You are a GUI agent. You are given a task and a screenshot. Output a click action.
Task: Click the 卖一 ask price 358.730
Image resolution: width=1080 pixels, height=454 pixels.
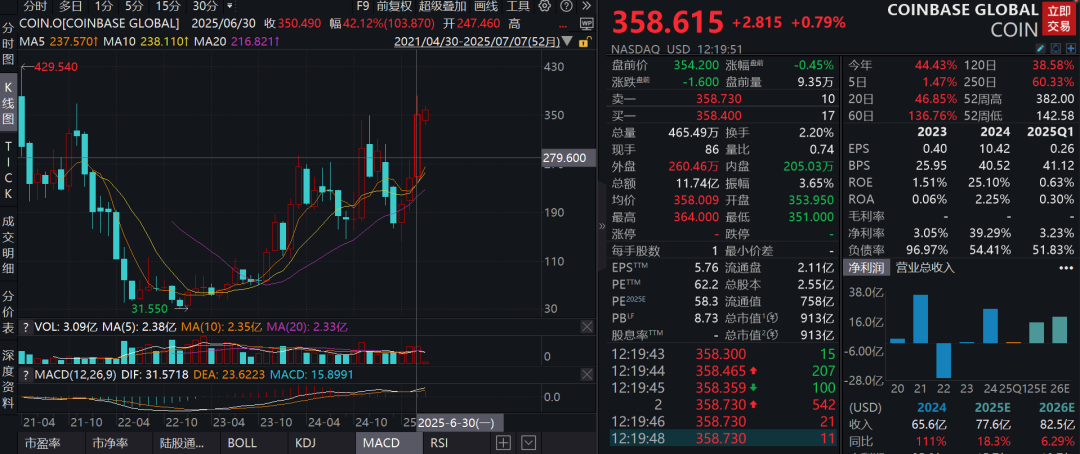pyautogui.click(x=719, y=99)
